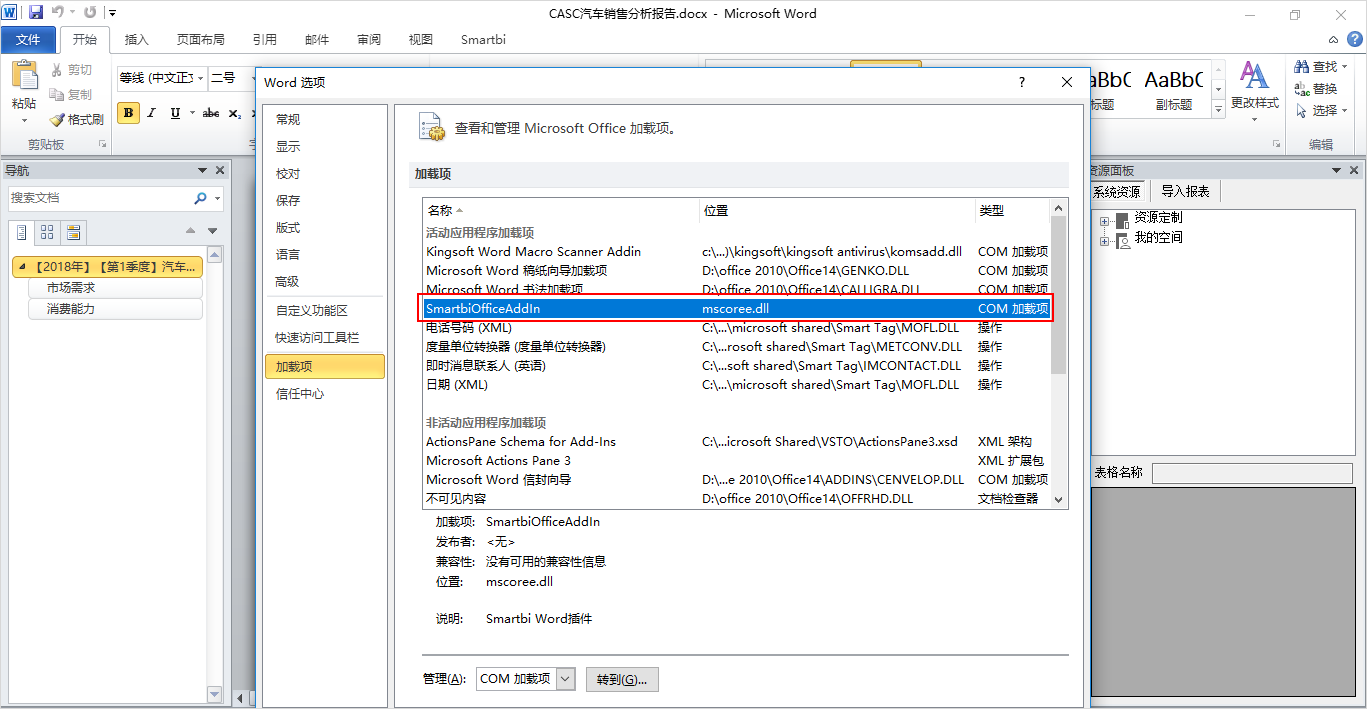Screen dimensions: 1367x709
Task: Apply subscript (X₂) formatting
Action: tap(235, 113)
